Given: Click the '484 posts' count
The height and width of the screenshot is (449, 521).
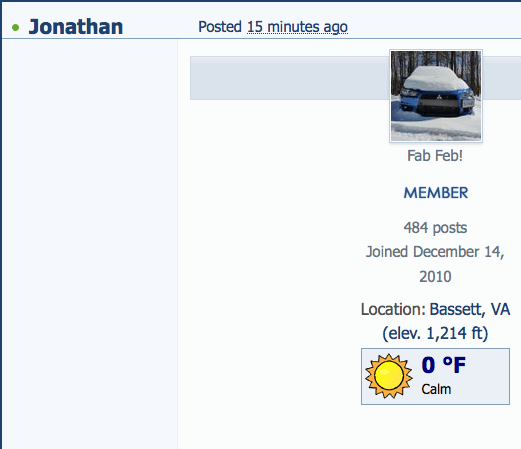Looking at the screenshot, I should pos(435,228).
